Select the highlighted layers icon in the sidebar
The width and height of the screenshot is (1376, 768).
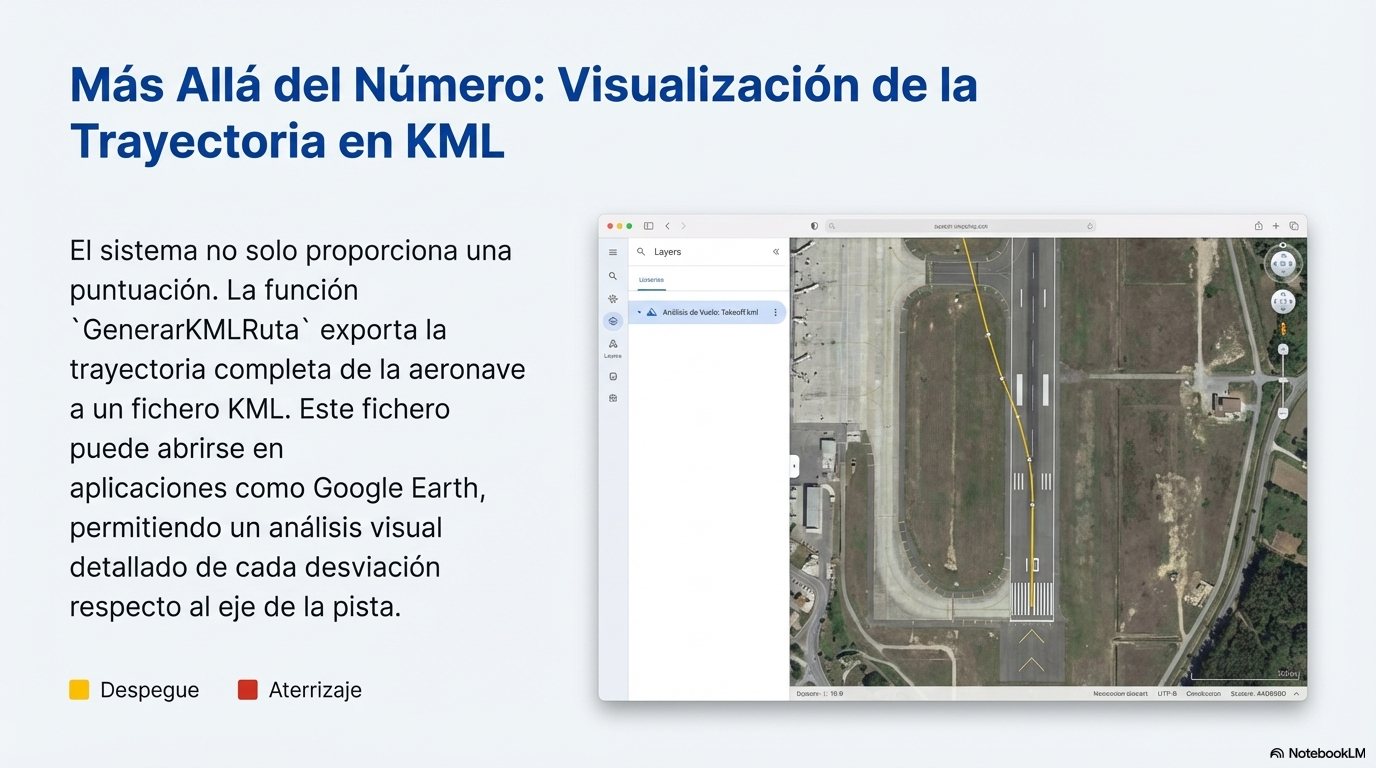coord(613,321)
